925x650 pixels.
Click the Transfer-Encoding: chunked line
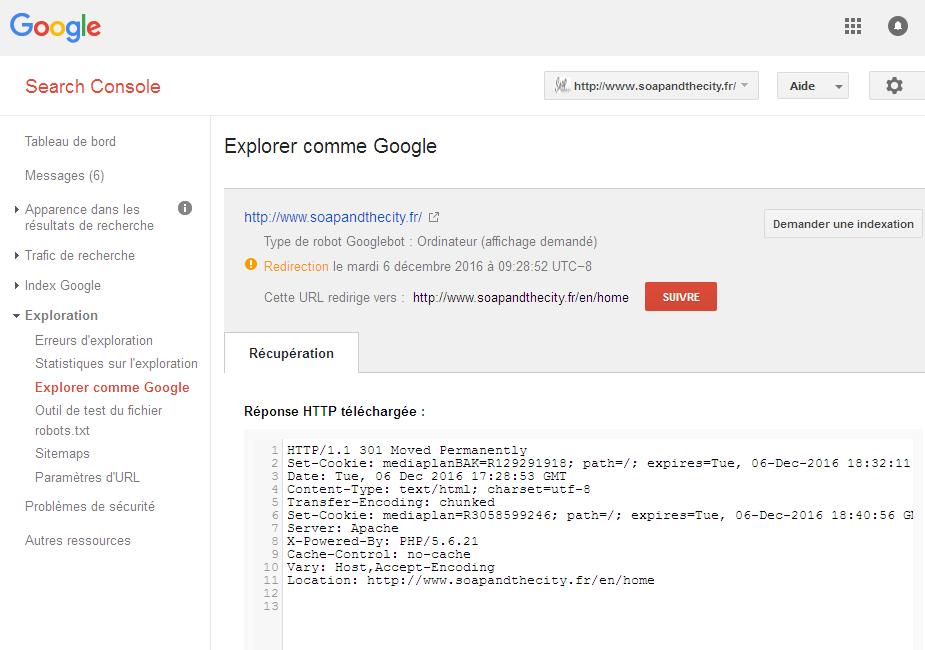click(x=391, y=502)
